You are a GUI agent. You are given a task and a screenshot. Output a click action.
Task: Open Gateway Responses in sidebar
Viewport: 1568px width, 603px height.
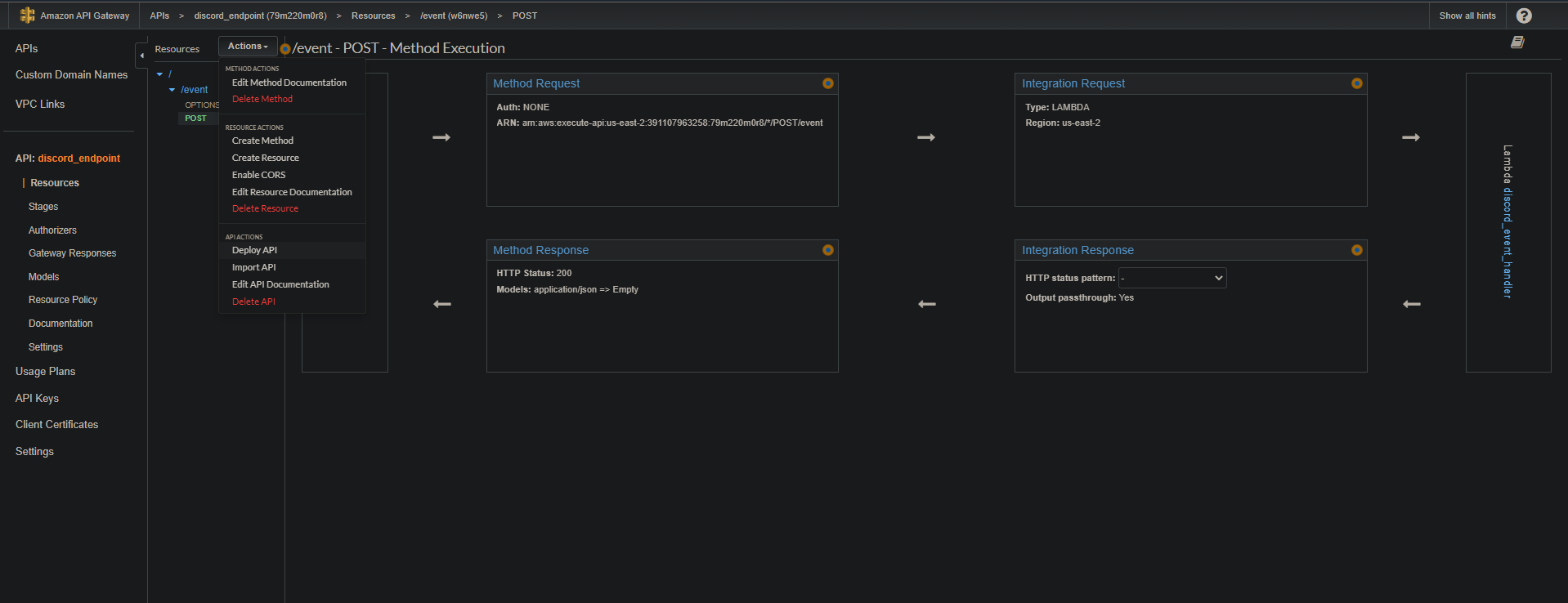[72, 253]
